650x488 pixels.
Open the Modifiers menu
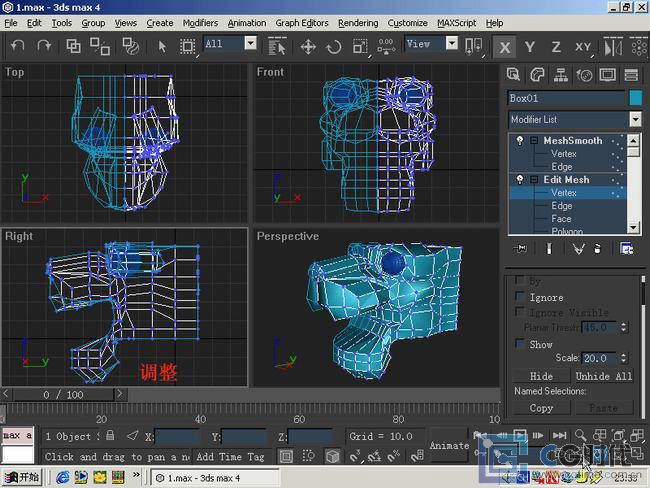[x=200, y=23]
